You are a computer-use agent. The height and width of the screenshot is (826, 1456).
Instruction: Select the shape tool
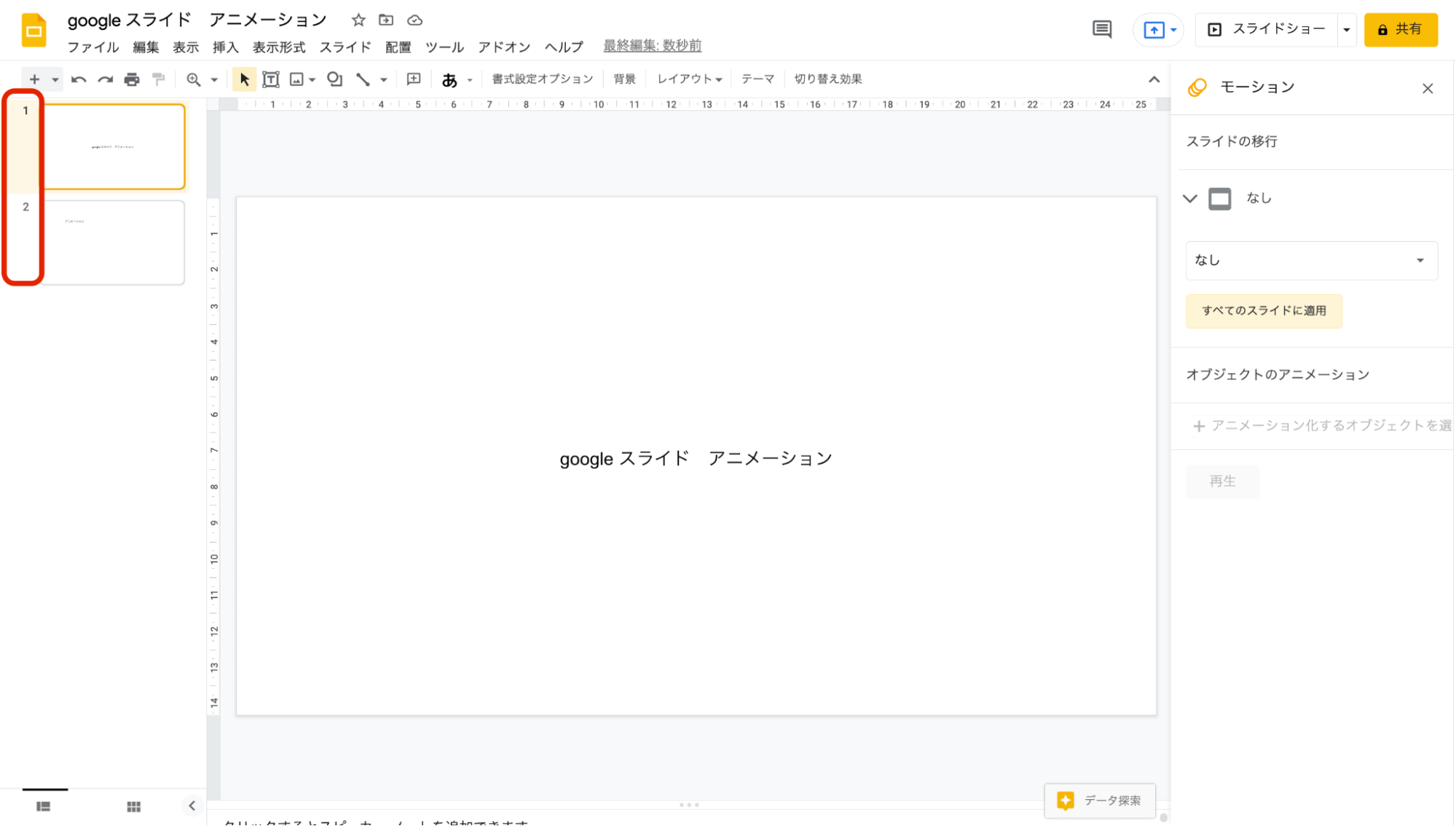pyautogui.click(x=334, y=79)
